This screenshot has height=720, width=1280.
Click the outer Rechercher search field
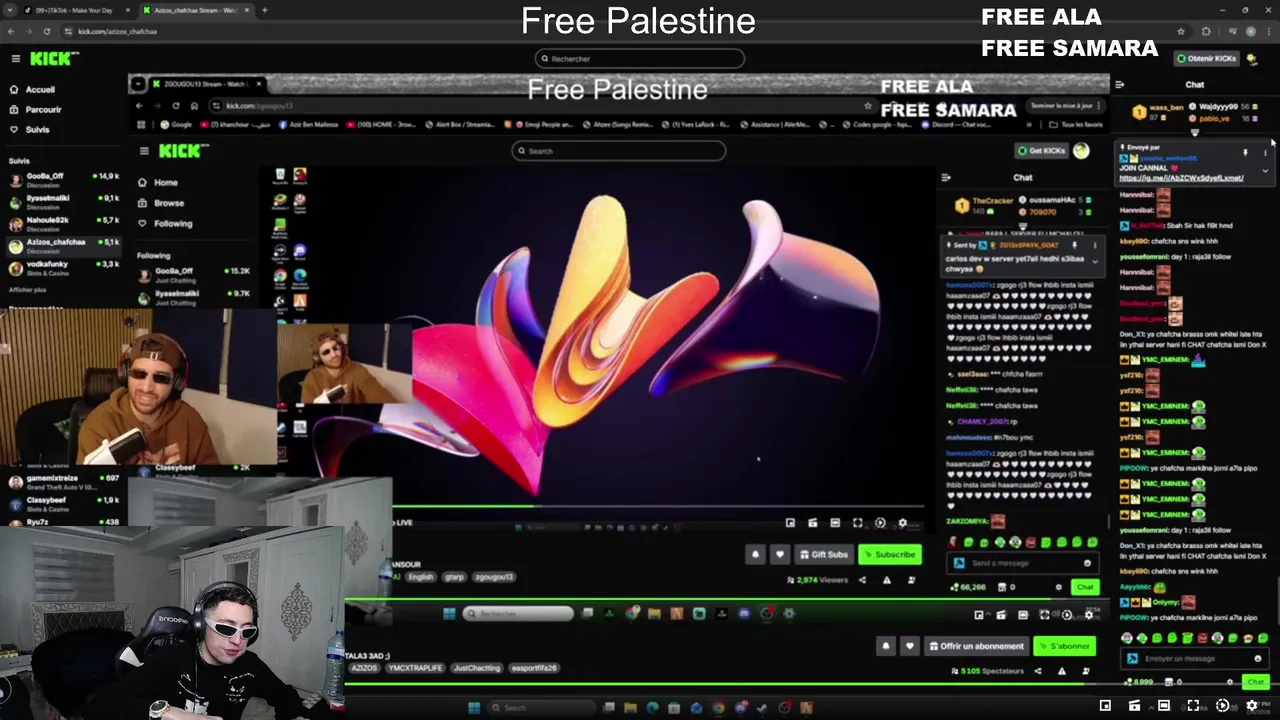pos(639,58)
